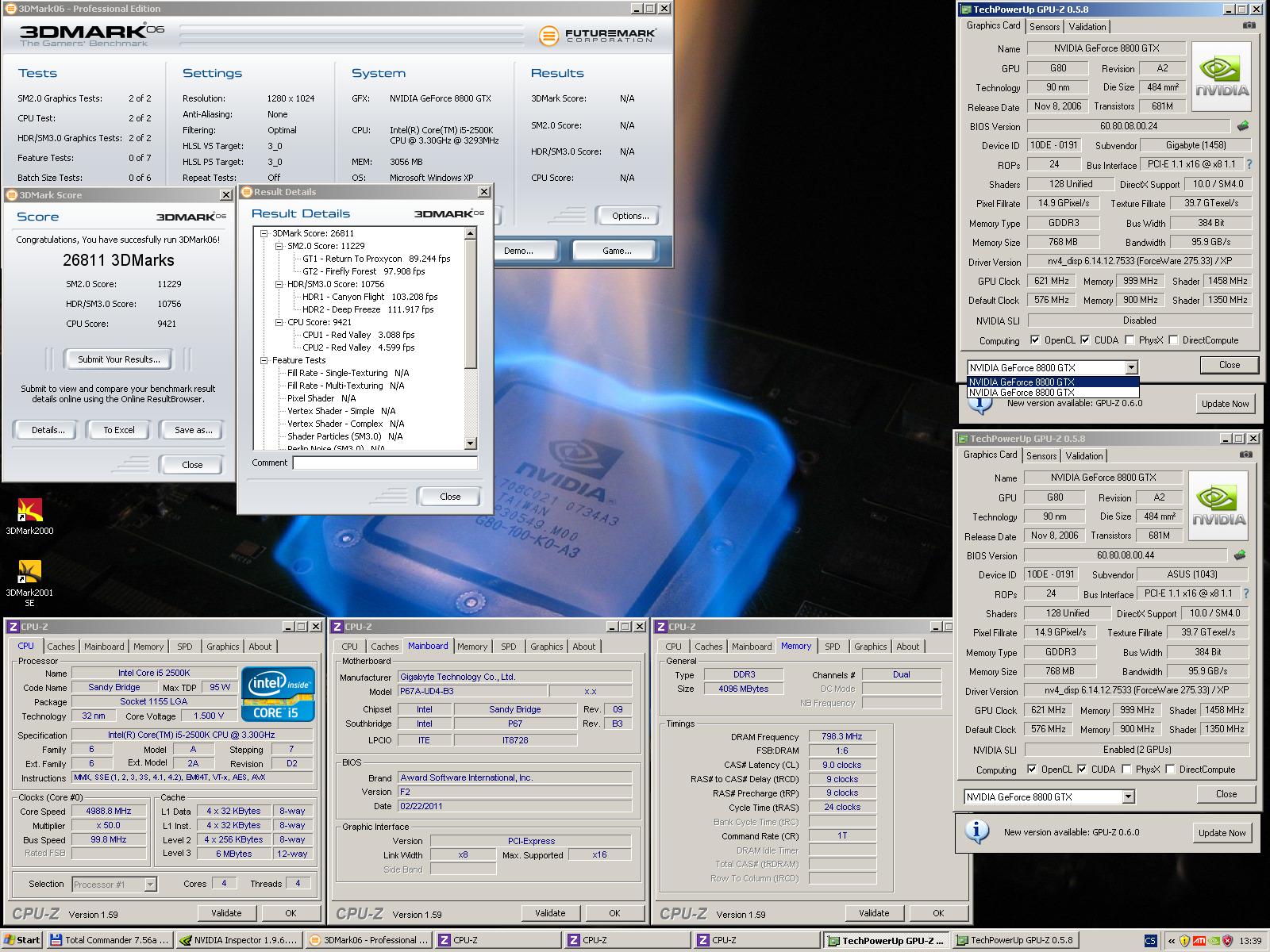Collapse the CPU Score: 9421 node

pyautogui.click(x=279, y=322)
